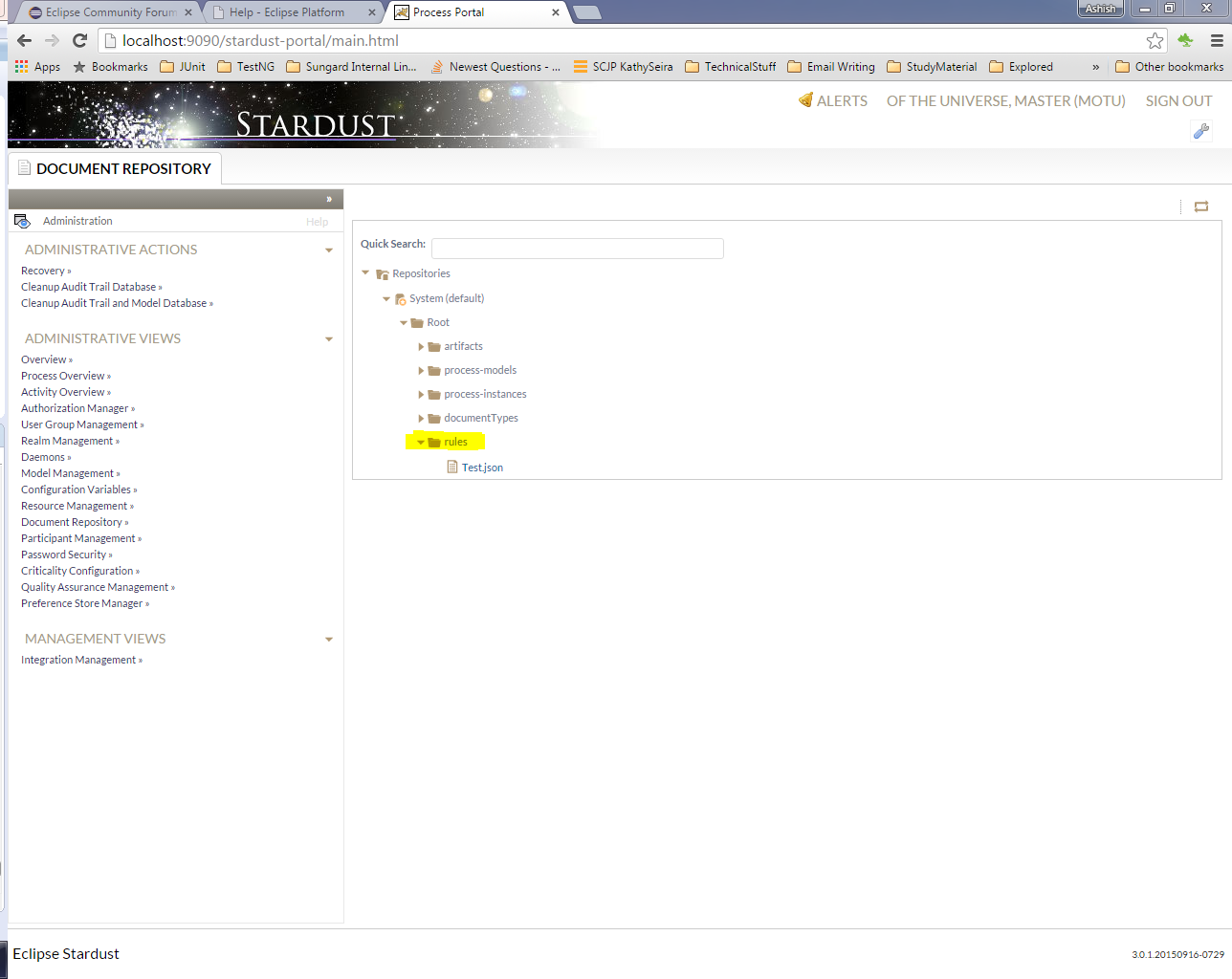Open Preference Store Manager link
The height and width of the screenshot is (979, 1232).
(x=85, y=603)
